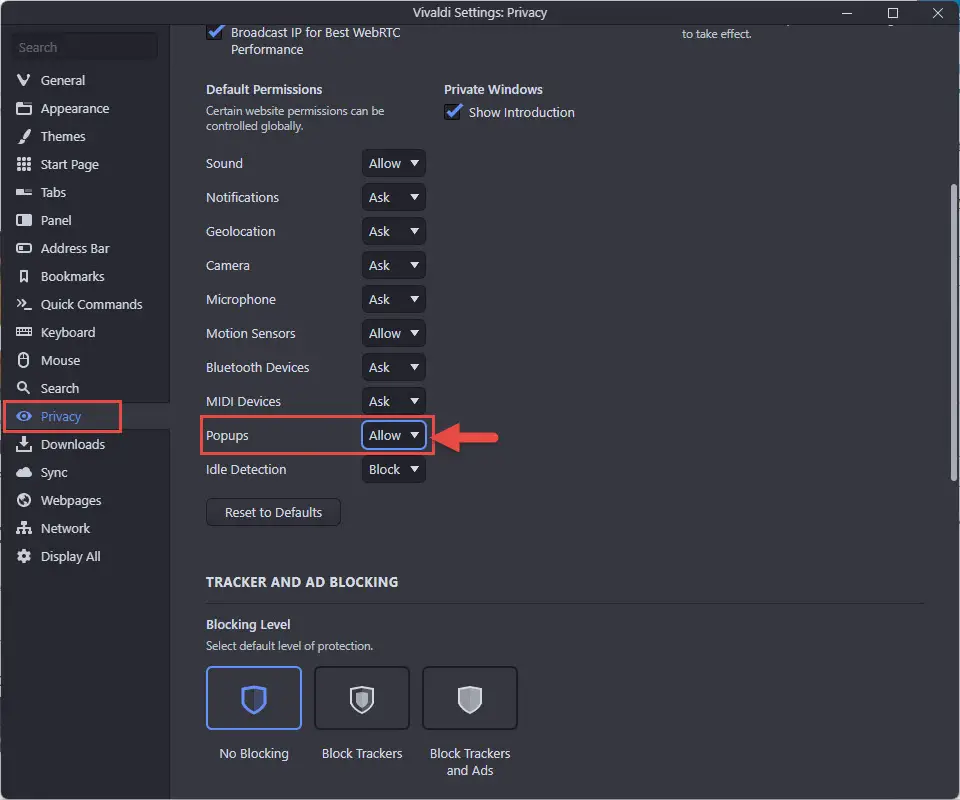
Task: Open Address Bar settings
Action: [75, 248]
